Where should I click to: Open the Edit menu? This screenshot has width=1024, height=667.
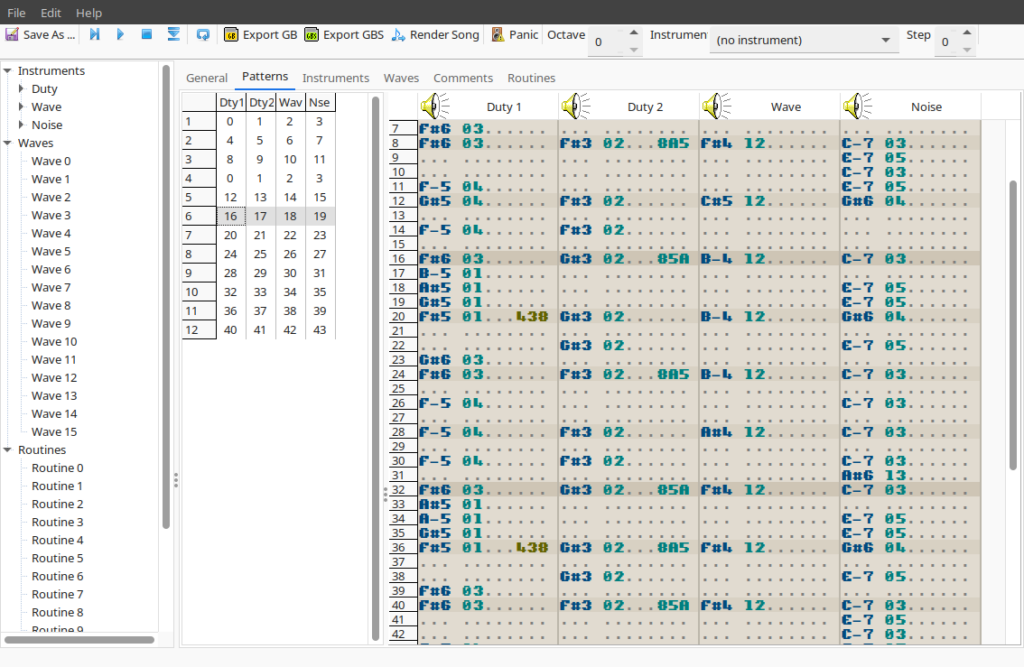click(50, 13)
